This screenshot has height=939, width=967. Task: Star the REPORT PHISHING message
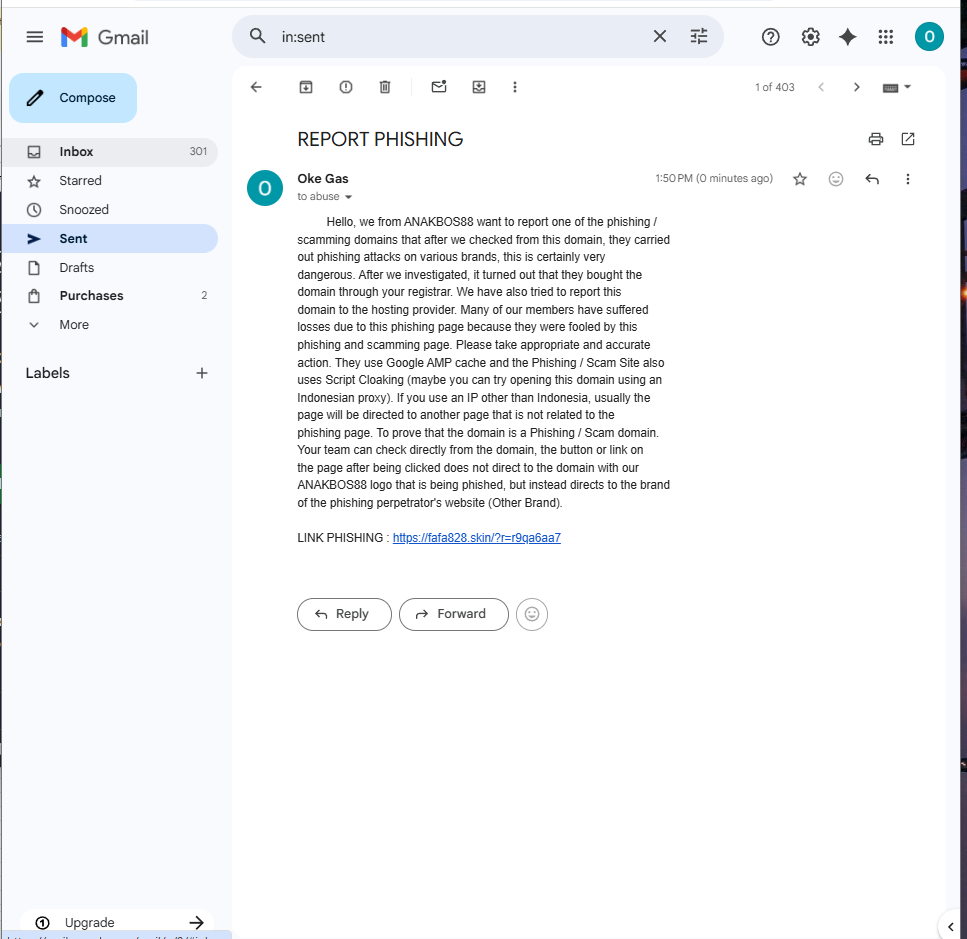[800, 179]
